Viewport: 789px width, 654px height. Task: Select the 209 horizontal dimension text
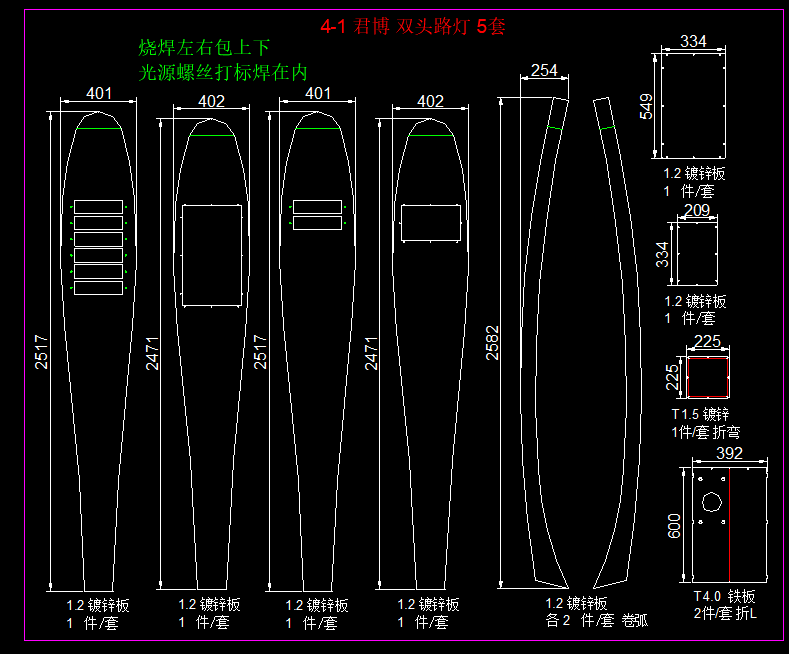[696, 210]
